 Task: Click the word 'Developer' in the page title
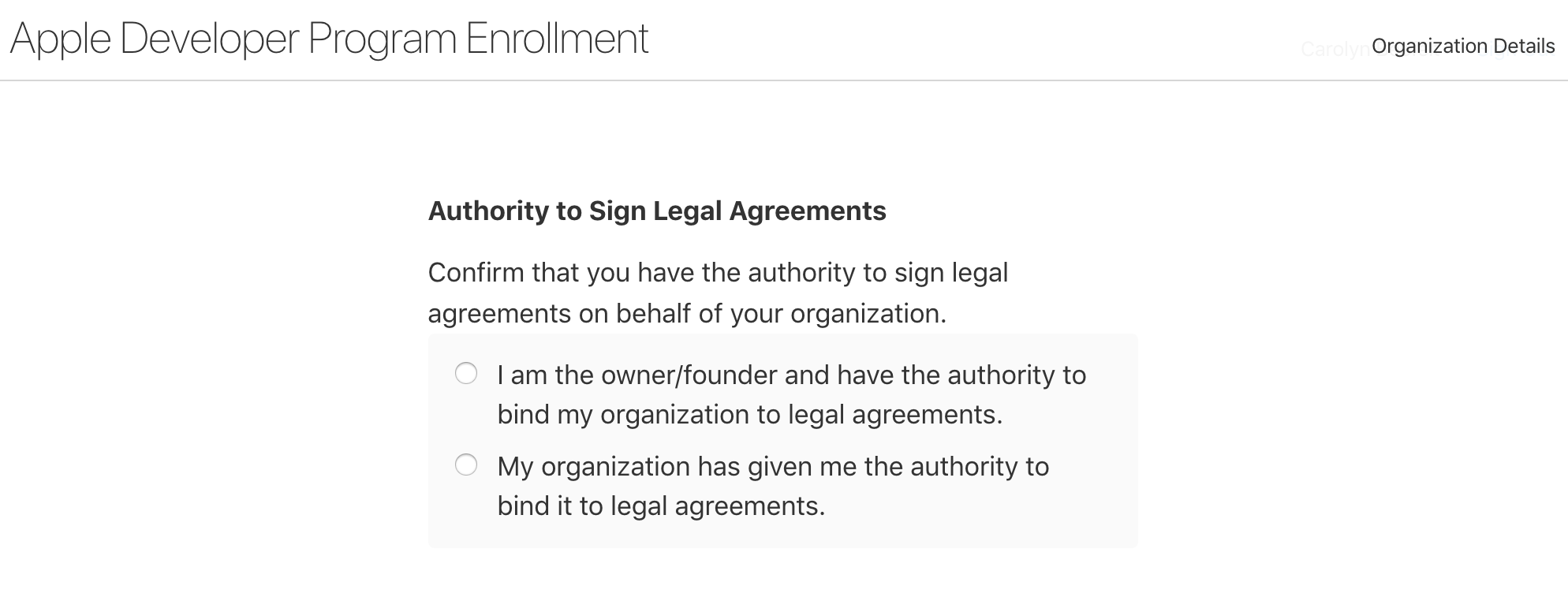(209, 38)
